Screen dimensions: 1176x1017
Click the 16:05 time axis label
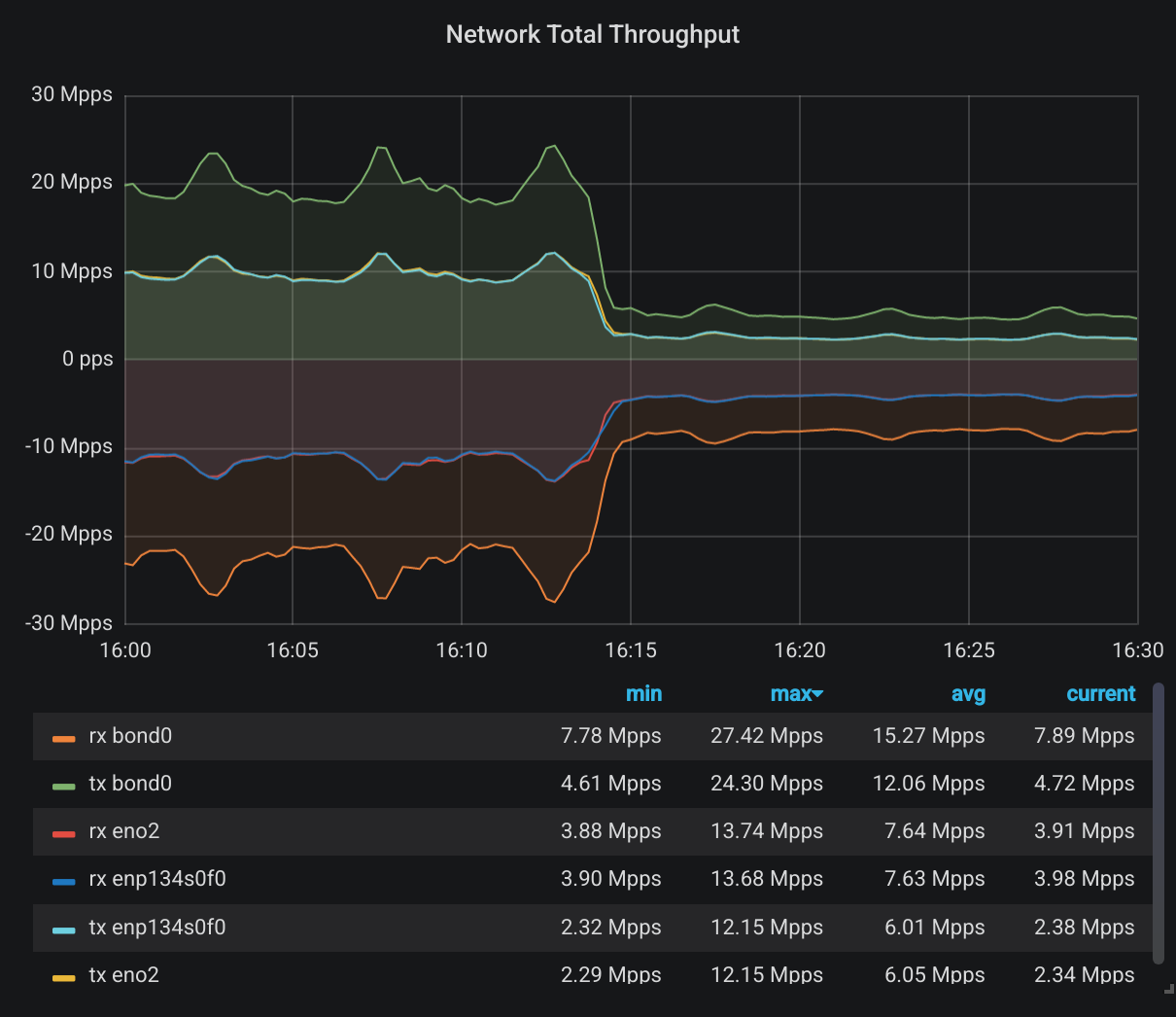293,650
